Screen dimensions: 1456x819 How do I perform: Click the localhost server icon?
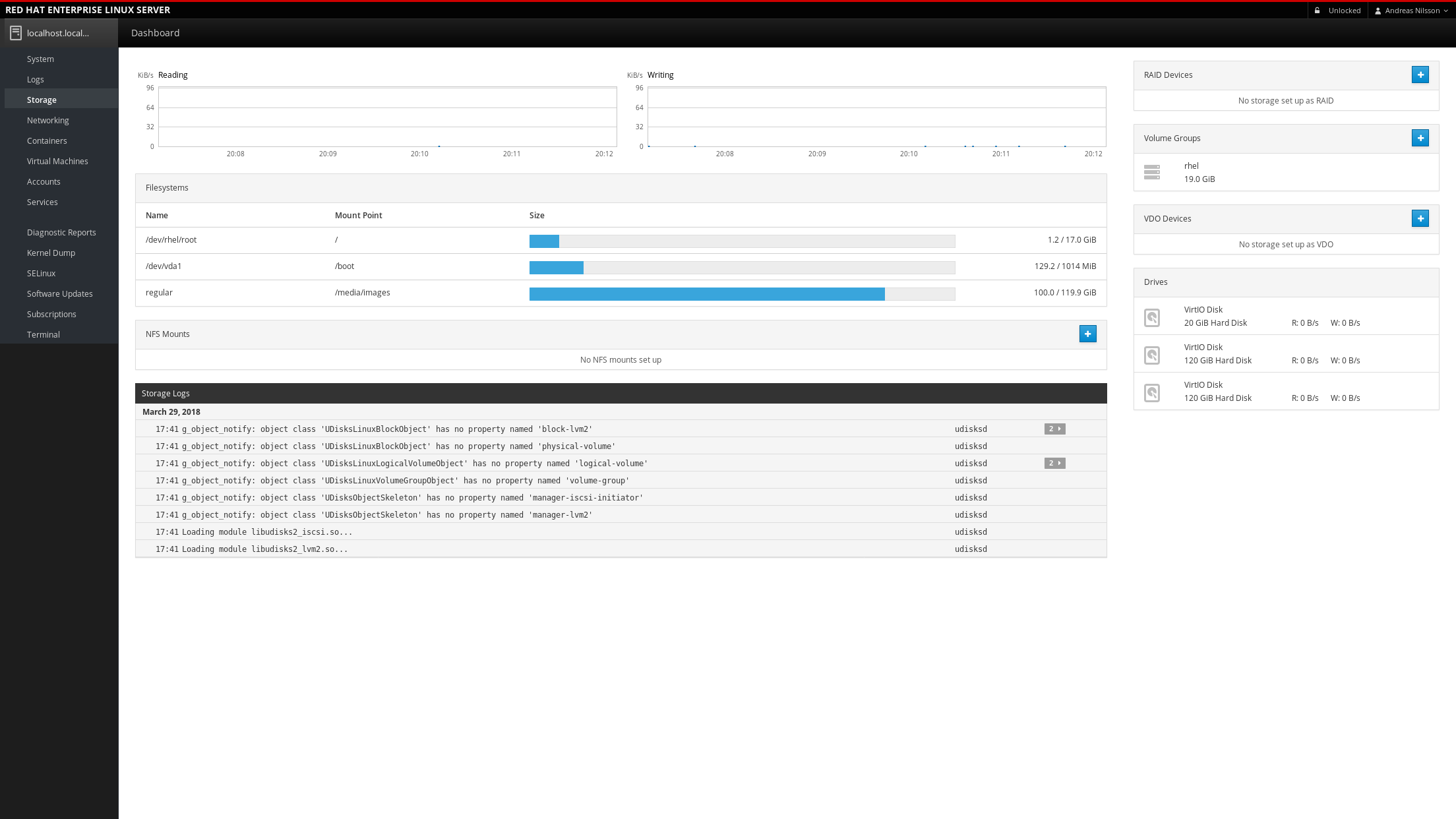(16, 33)
